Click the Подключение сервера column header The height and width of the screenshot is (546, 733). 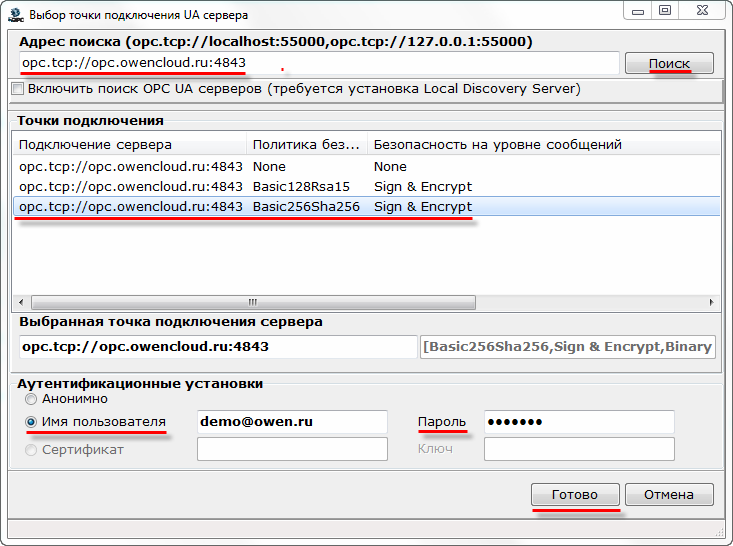[130, 145]
